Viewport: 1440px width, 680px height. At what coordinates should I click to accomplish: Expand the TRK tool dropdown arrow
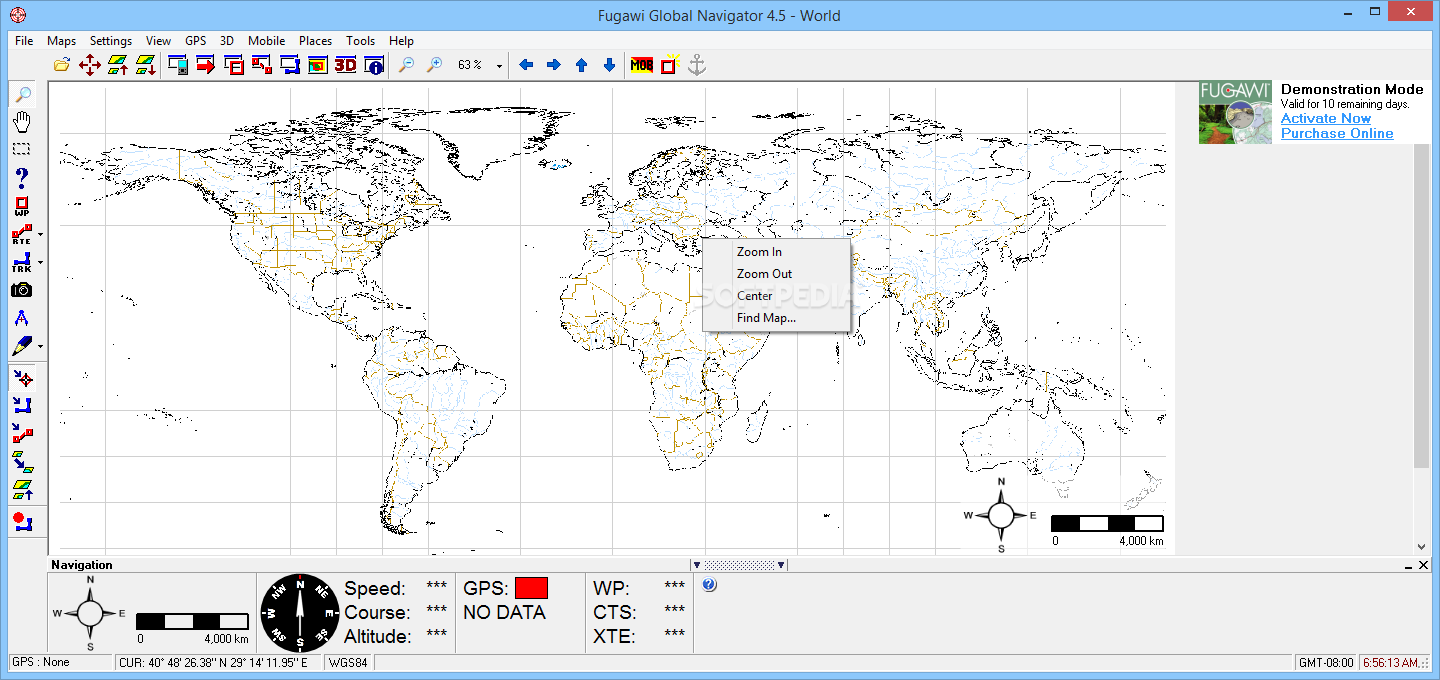[x=41, y=264]
